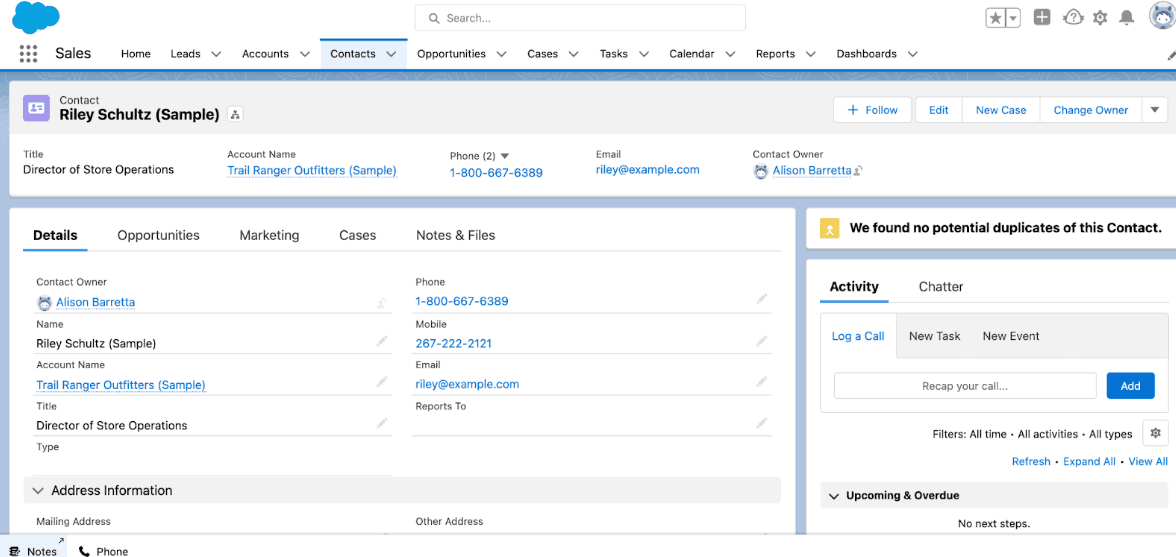
Task: Open activity timeline settings gear
Action: click(1155, 433)
